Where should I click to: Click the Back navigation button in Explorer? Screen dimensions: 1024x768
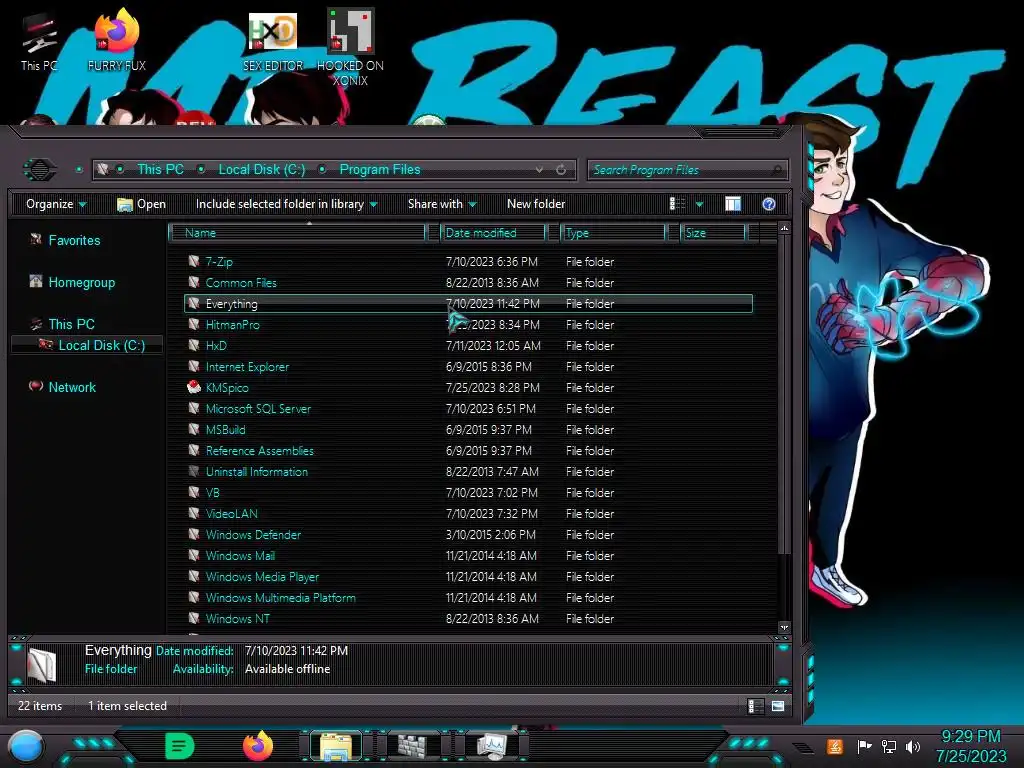[40, 170]
